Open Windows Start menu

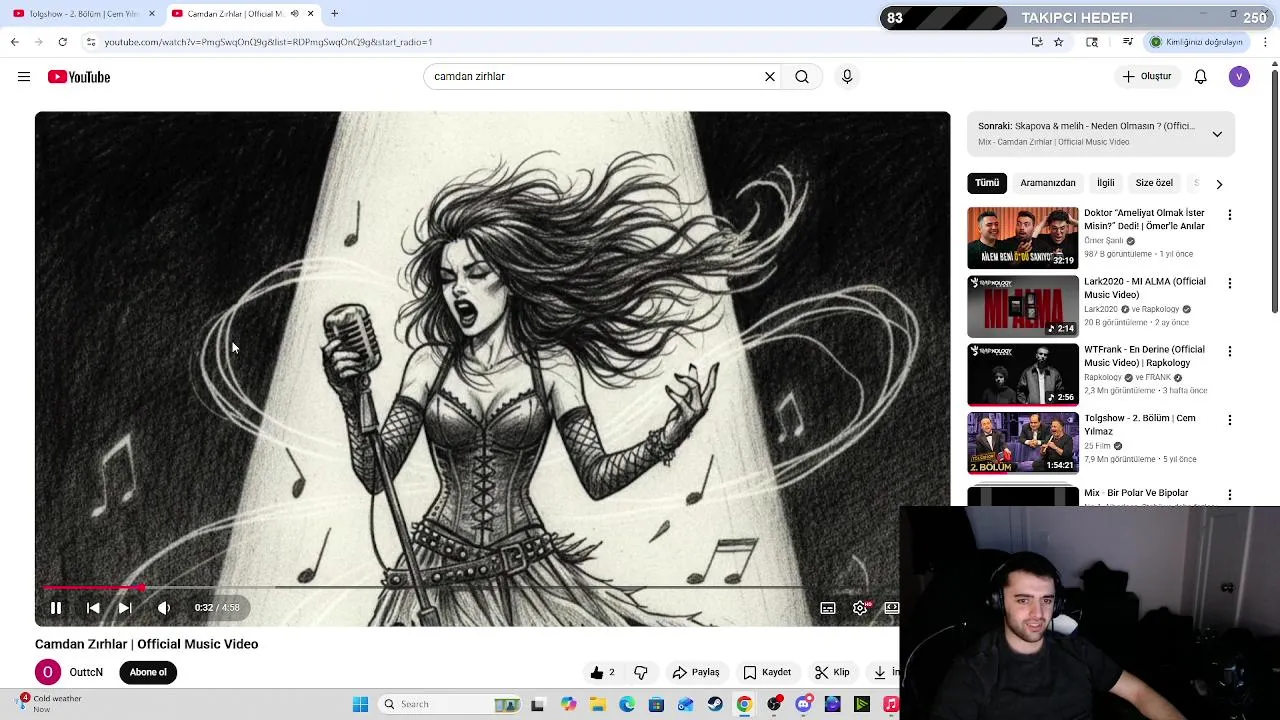pyautogui.click(x=360, y=704)
